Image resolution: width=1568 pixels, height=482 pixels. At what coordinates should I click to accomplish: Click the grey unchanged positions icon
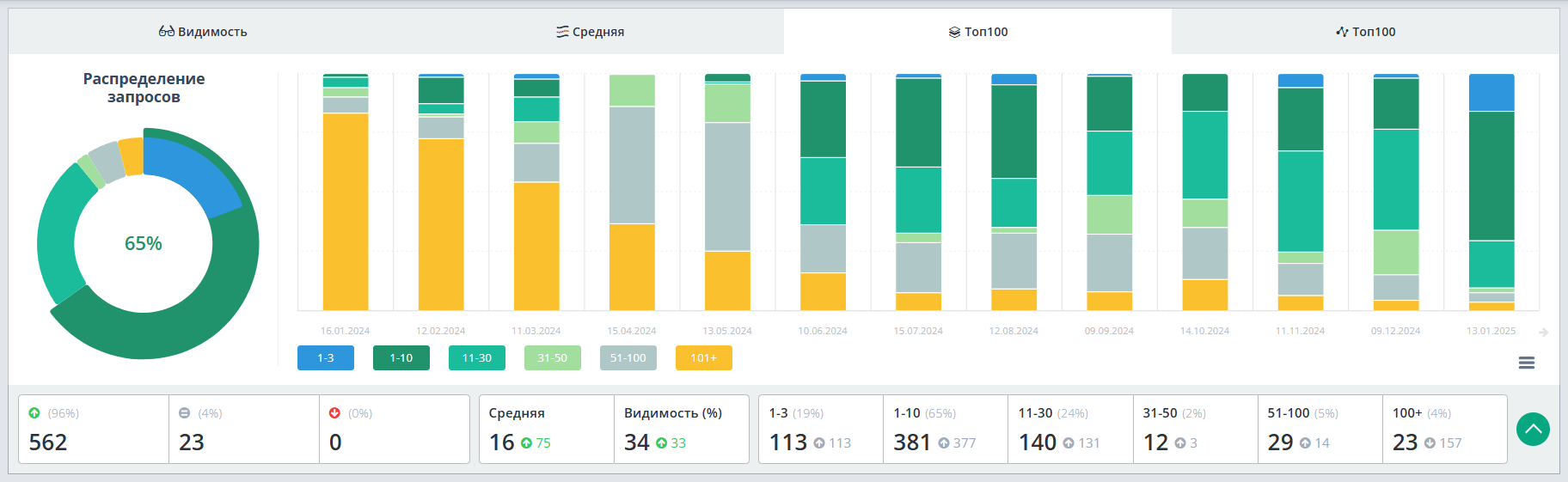[184, 413]
